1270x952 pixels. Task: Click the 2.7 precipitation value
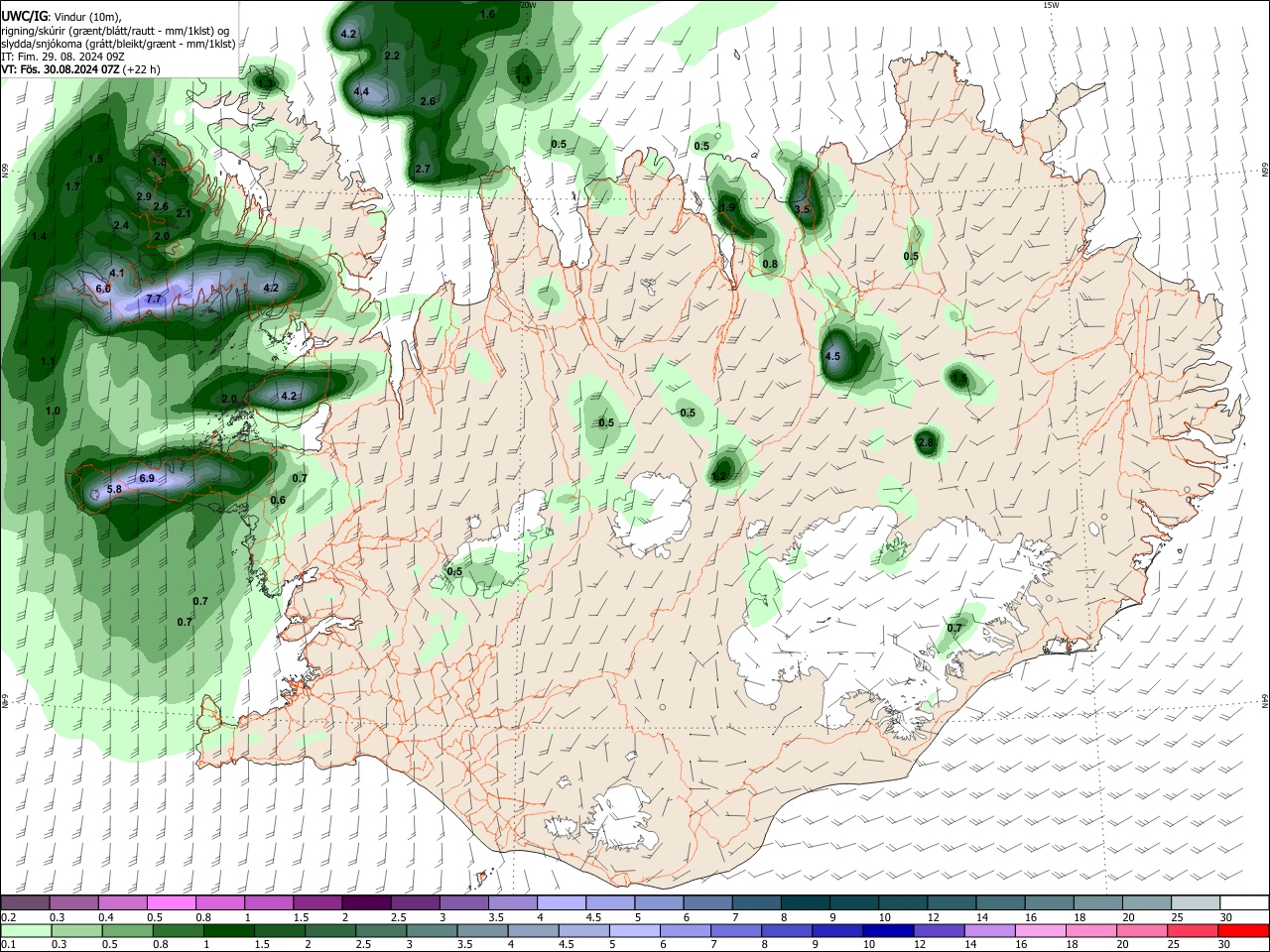coord(423,169)
